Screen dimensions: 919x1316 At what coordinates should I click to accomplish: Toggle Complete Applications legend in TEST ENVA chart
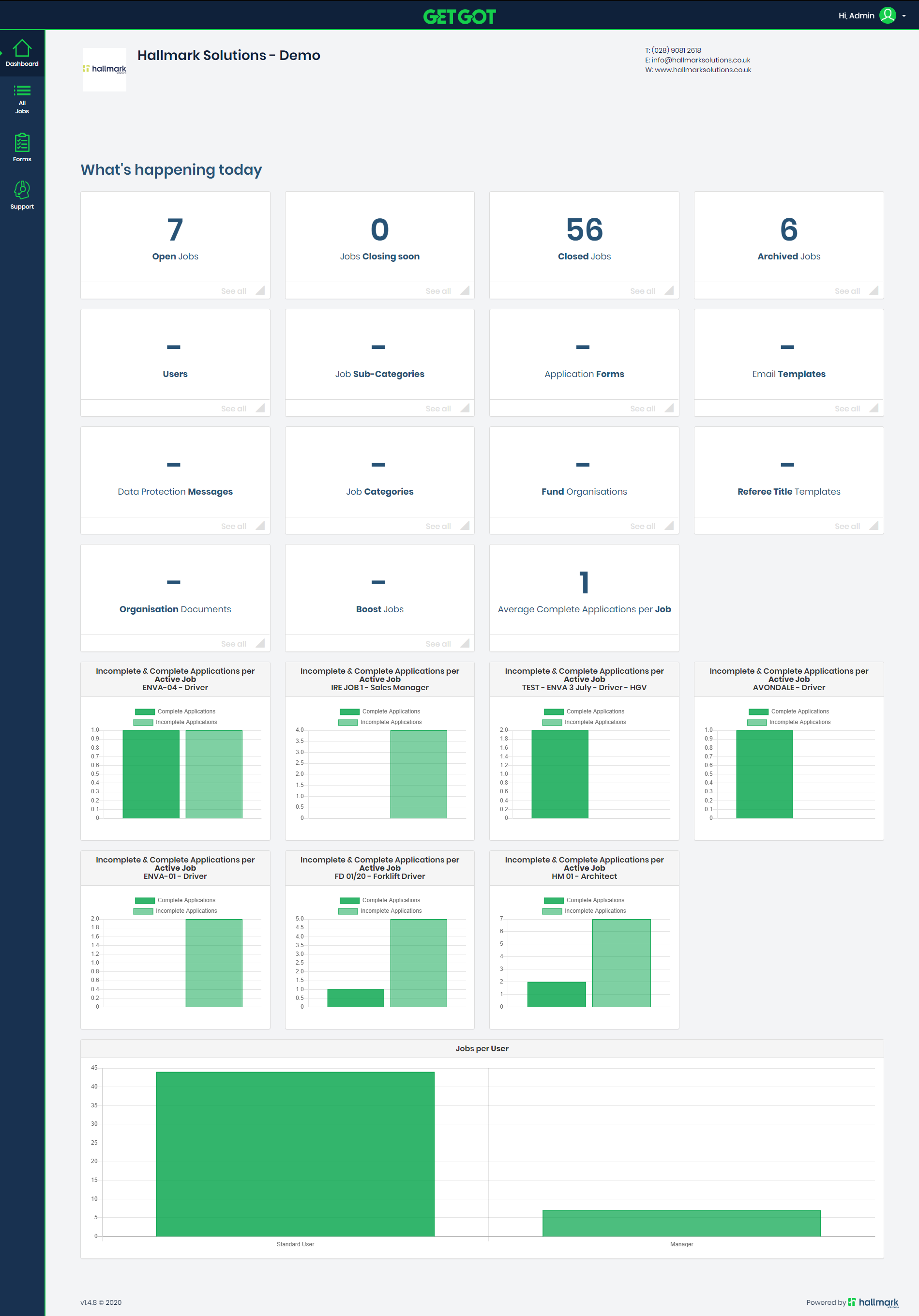pos(585,711)
